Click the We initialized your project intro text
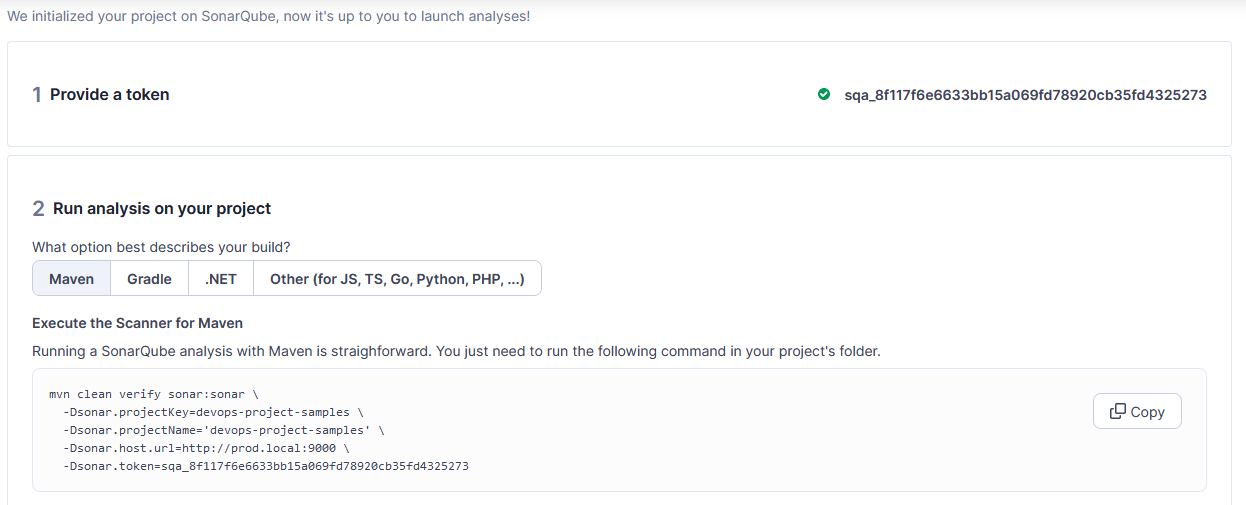Viewport: 1246px width, 505px height. (x=268, y=17)
